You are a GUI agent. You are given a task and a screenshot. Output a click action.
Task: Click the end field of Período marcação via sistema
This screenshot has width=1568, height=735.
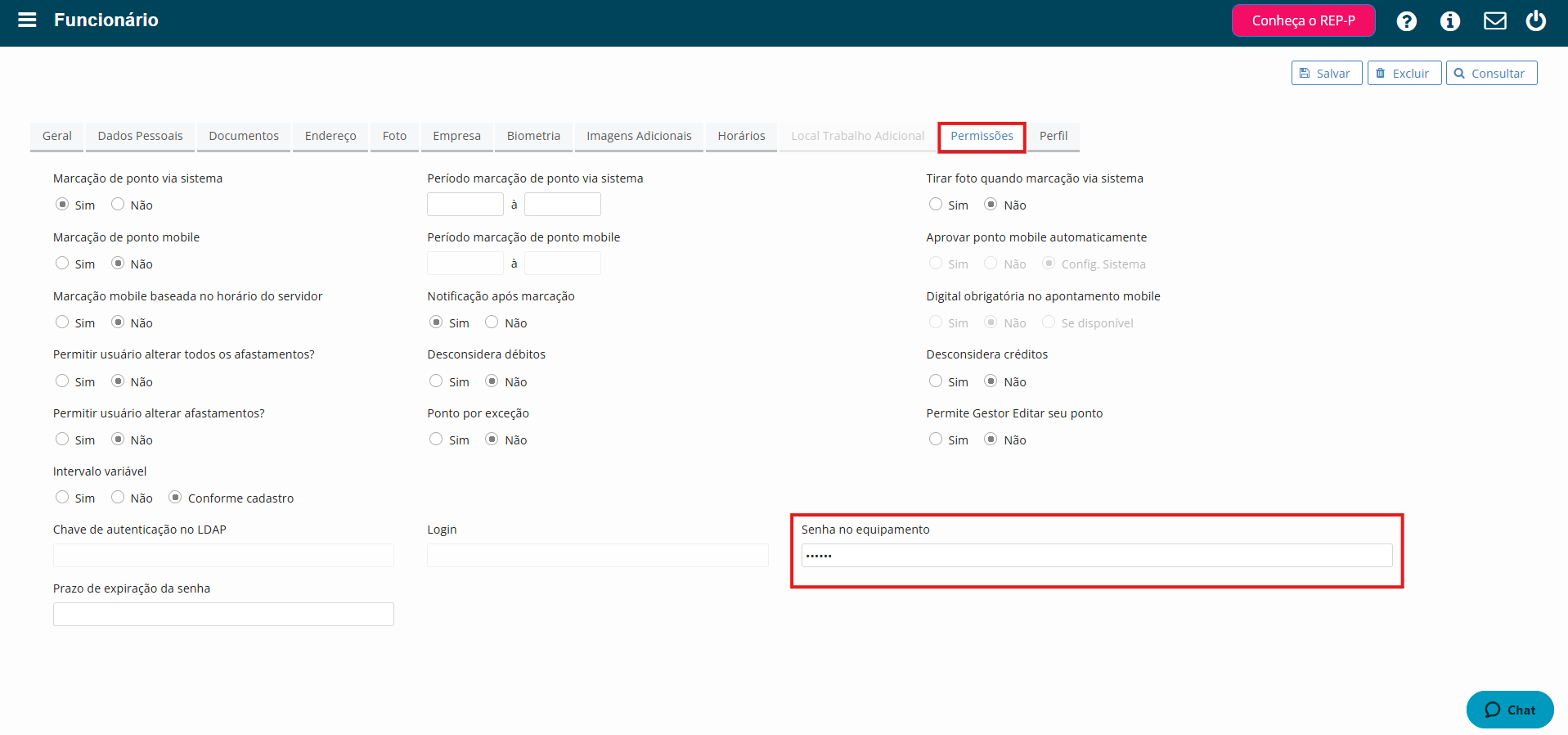563,204
